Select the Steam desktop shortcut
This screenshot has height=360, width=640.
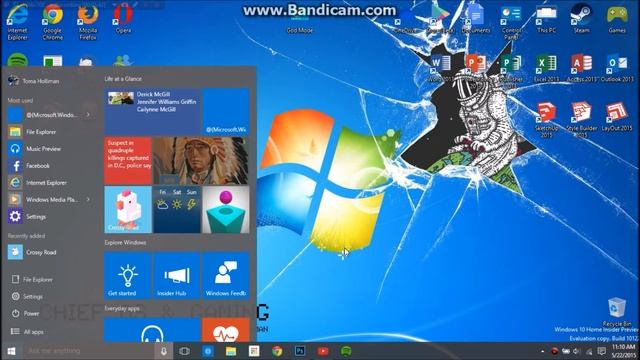[x=581, y=18]
